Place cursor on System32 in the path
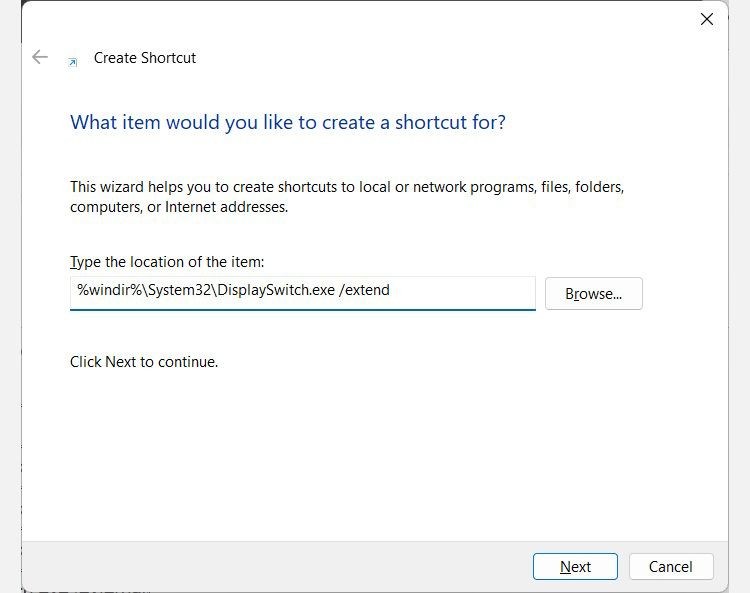Viewport: 750px width, 593px height. [x=180, y=290]
